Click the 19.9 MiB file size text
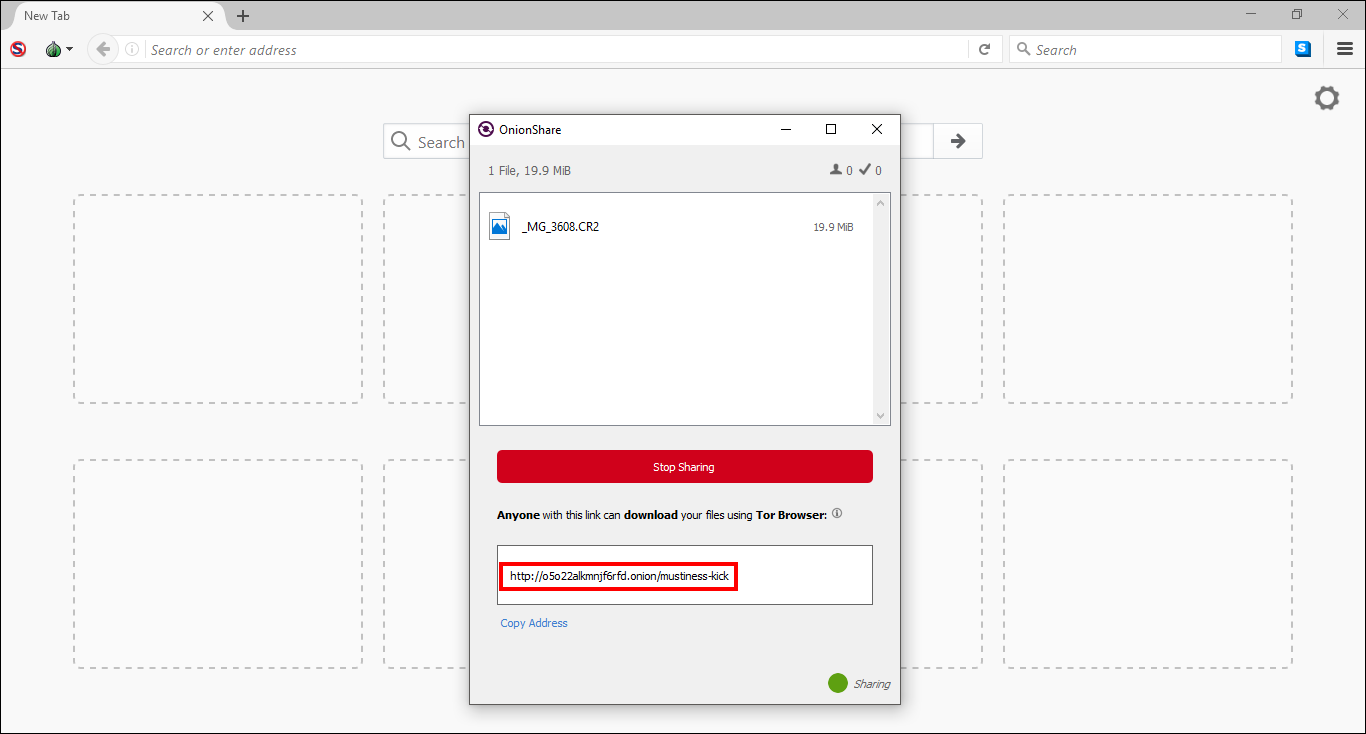 (833, 227)
